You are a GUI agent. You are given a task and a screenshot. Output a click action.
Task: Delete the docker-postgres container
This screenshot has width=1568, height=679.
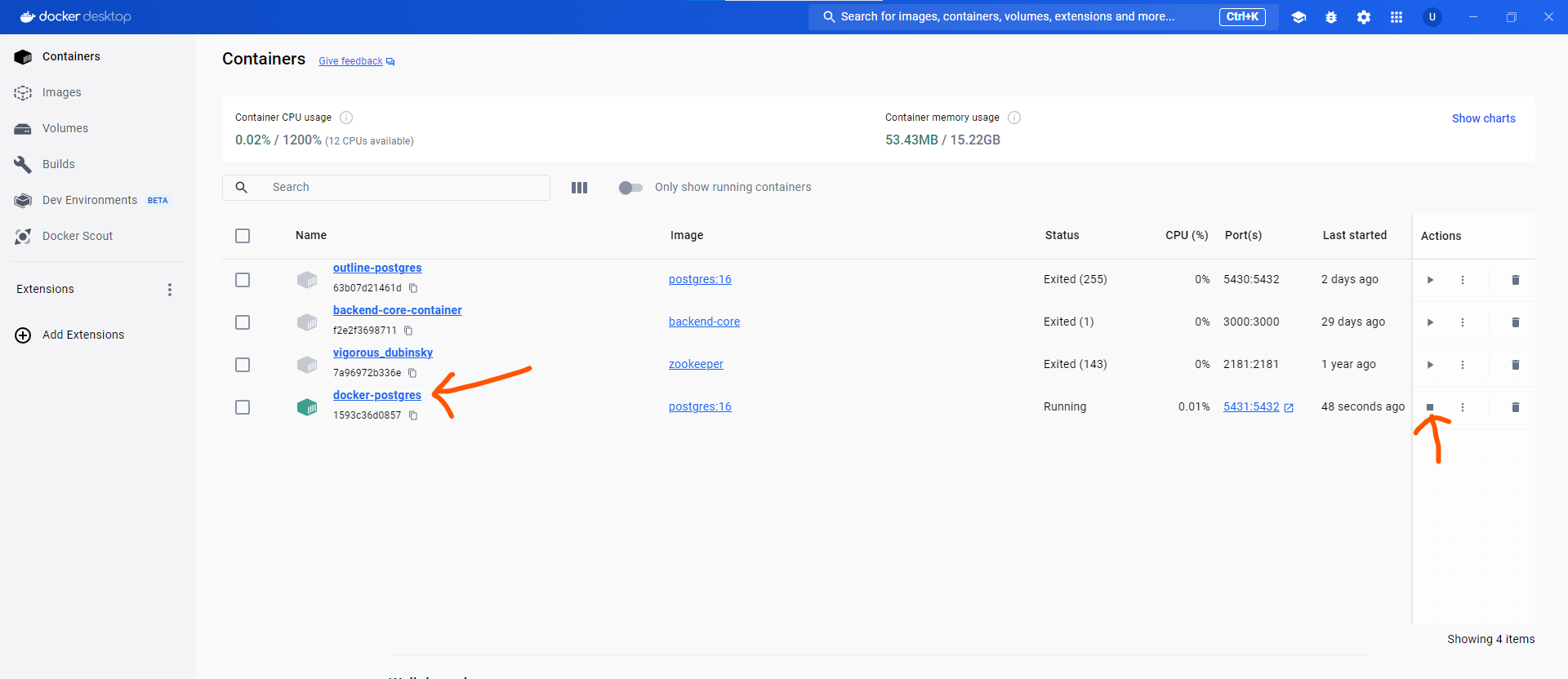coord(1516,407)
